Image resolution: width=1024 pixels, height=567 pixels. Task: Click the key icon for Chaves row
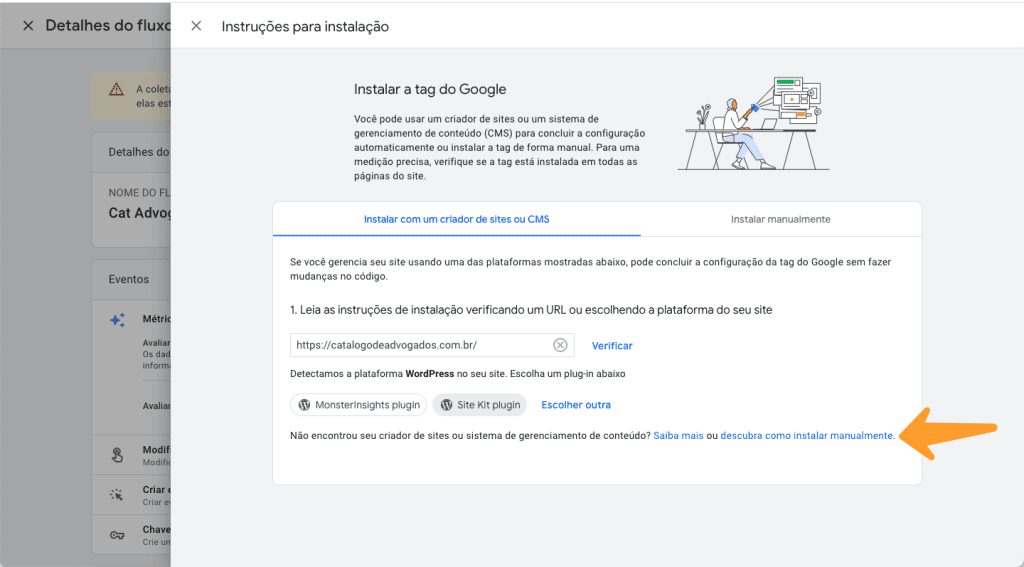pos(117,535)
